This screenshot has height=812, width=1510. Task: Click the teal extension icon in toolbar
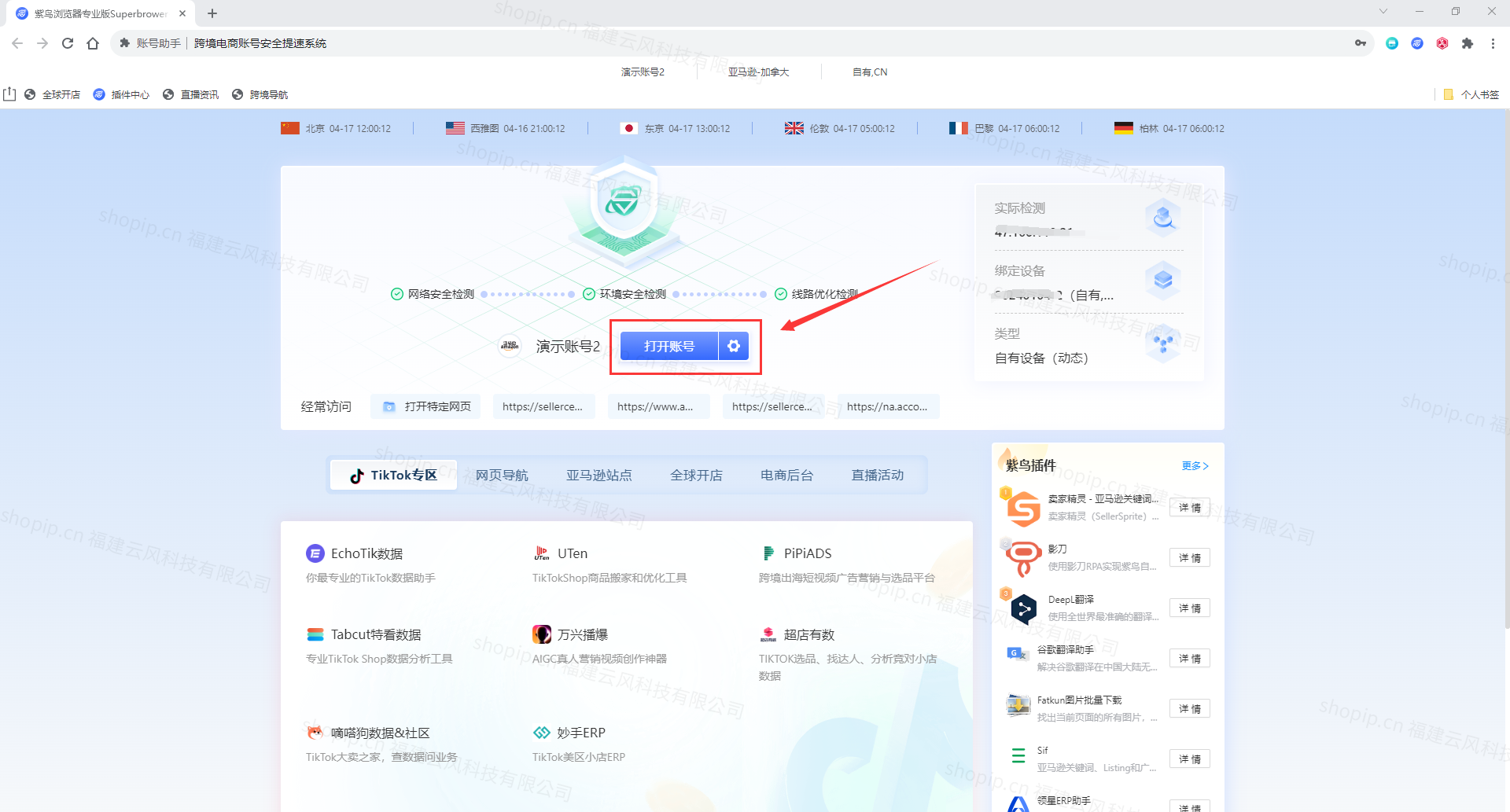(1392, 43)
